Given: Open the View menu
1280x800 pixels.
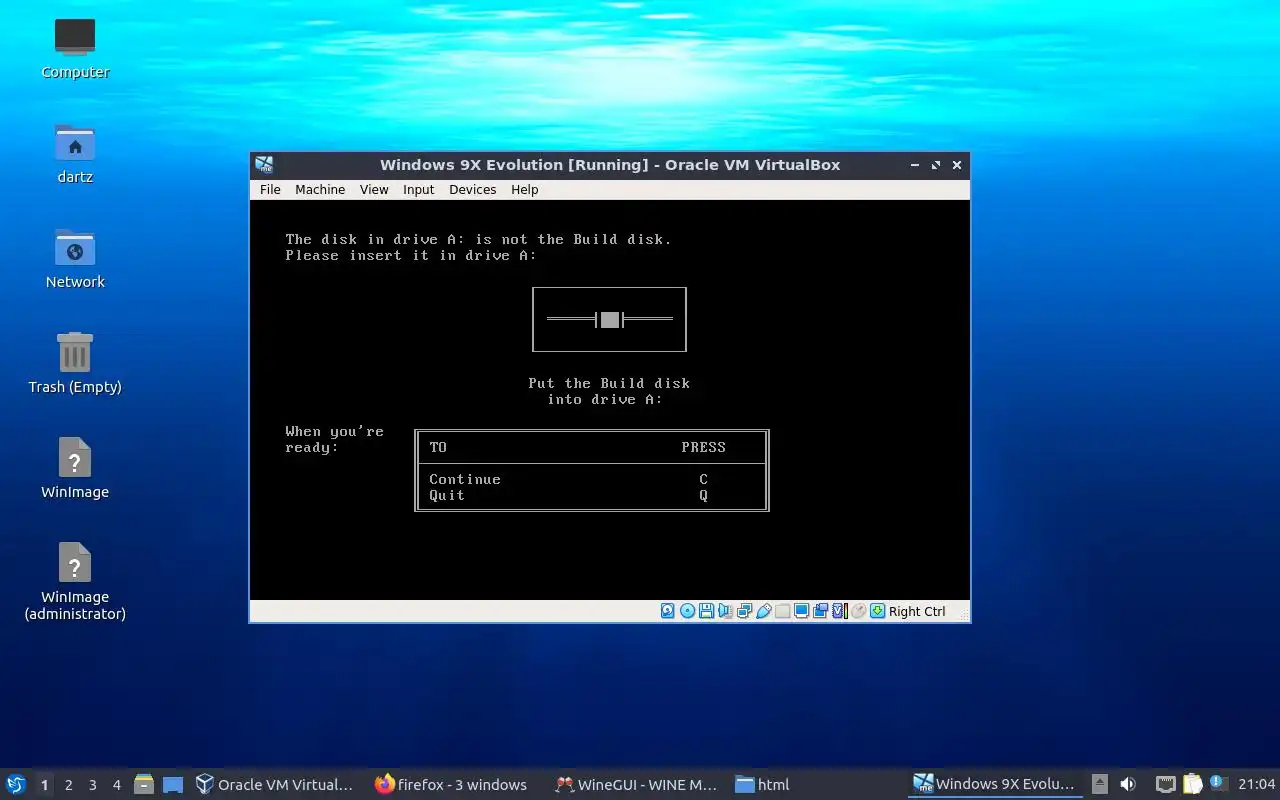Looking at the screenshot, I should 374,190.
